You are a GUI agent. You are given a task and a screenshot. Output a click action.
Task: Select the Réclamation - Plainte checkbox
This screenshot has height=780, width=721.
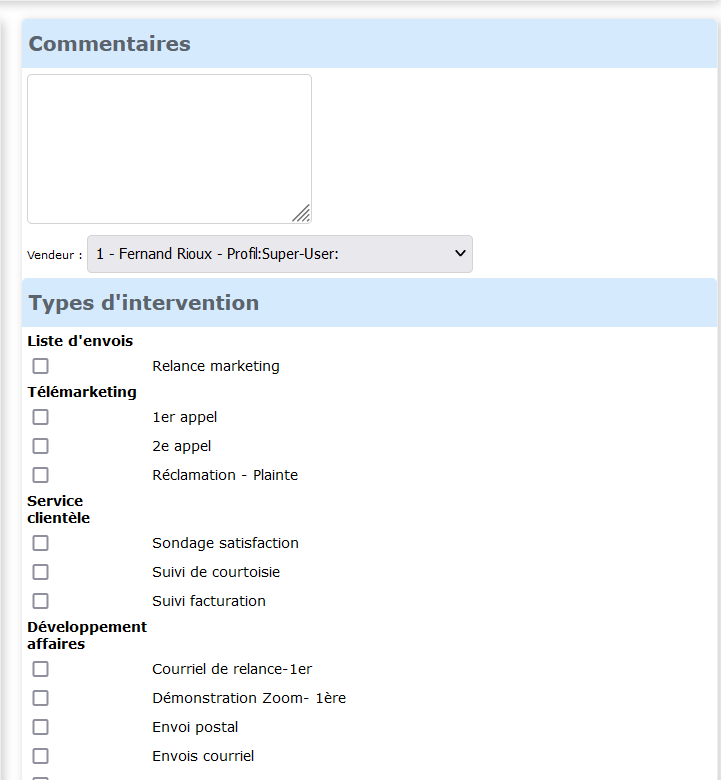40,475
